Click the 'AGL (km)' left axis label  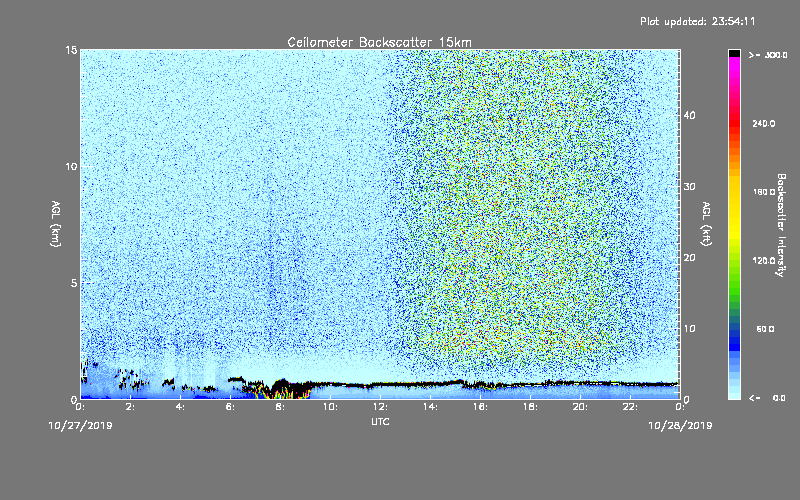tap(56, 224)
